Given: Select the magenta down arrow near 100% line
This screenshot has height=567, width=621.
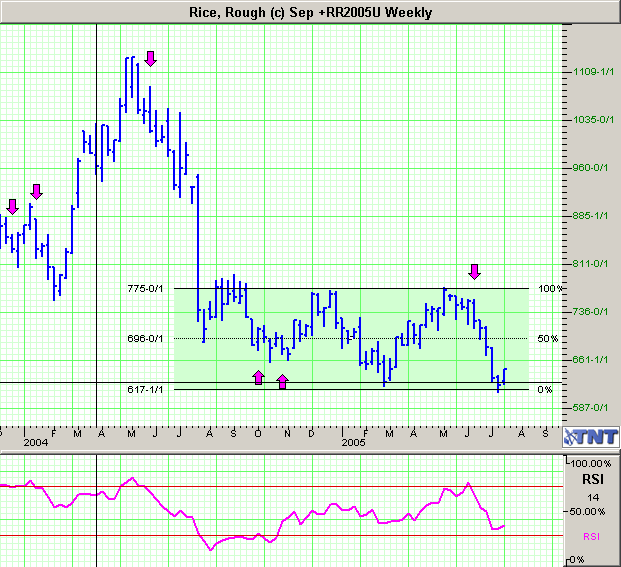Looking at the screenshot, I should [x=475, y=271].
